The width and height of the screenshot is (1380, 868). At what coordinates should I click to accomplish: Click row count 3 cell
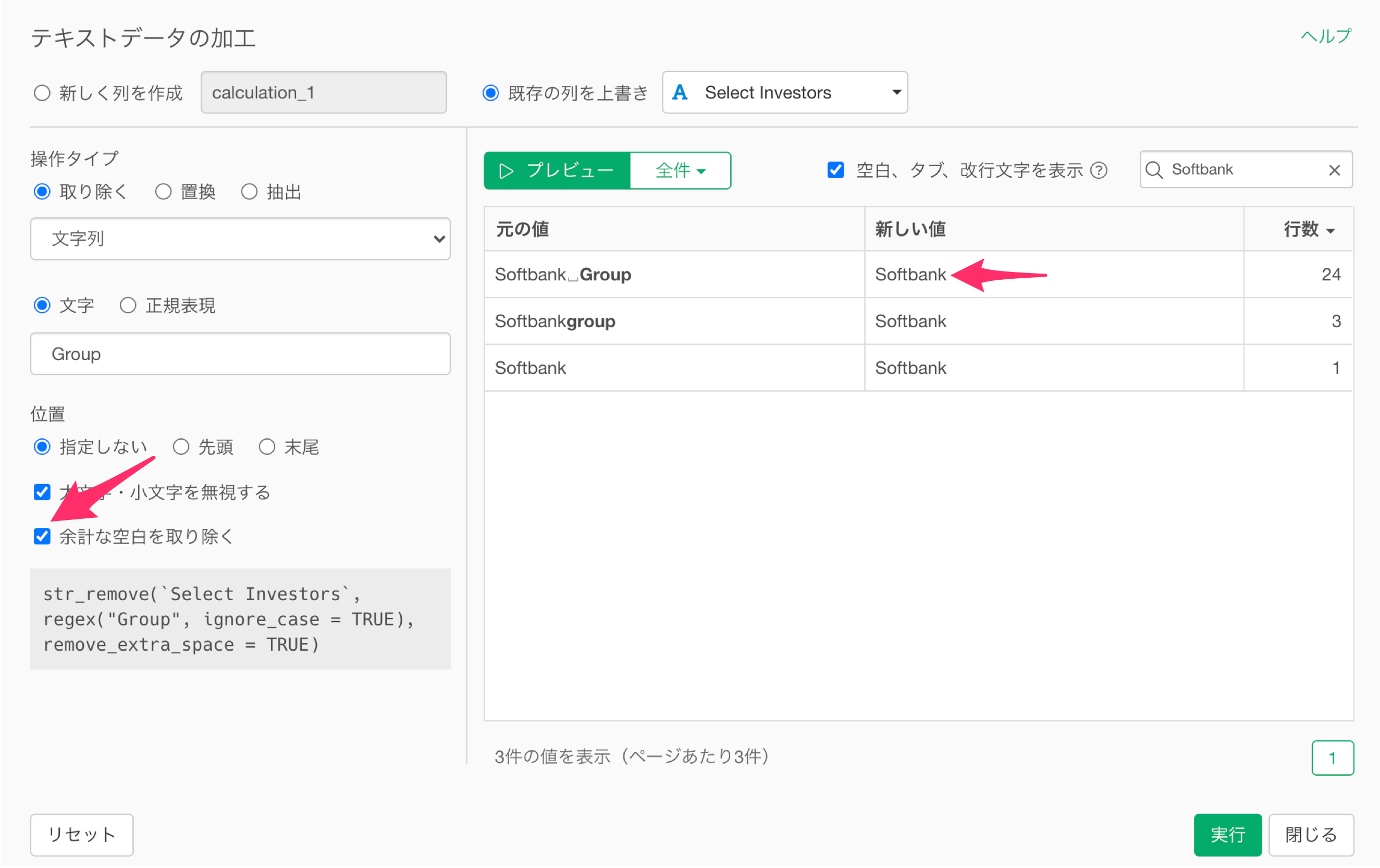pyautogui.click(x=1298, y=321)
